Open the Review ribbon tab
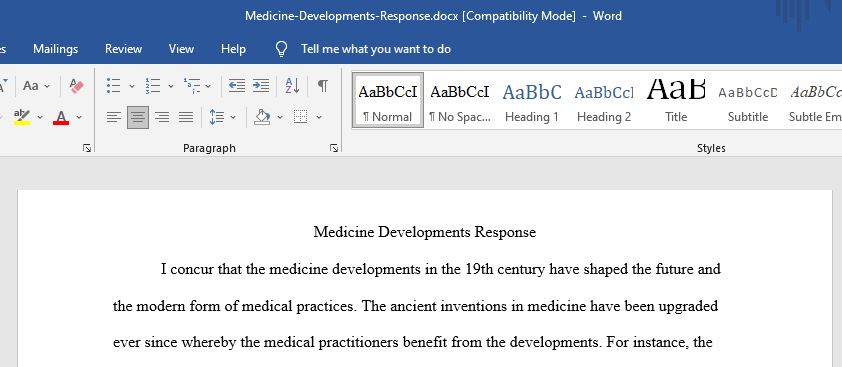842x367 pixels. coord(124,49)
